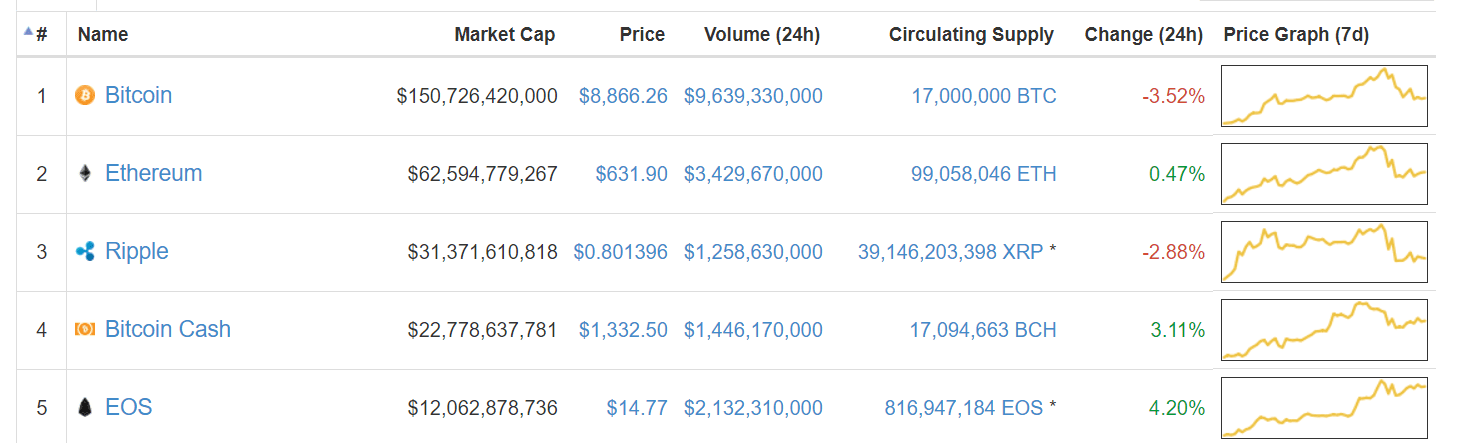Click EOS price $14.77
Viewport: 1473px width, 443px height.
point(637,408)
